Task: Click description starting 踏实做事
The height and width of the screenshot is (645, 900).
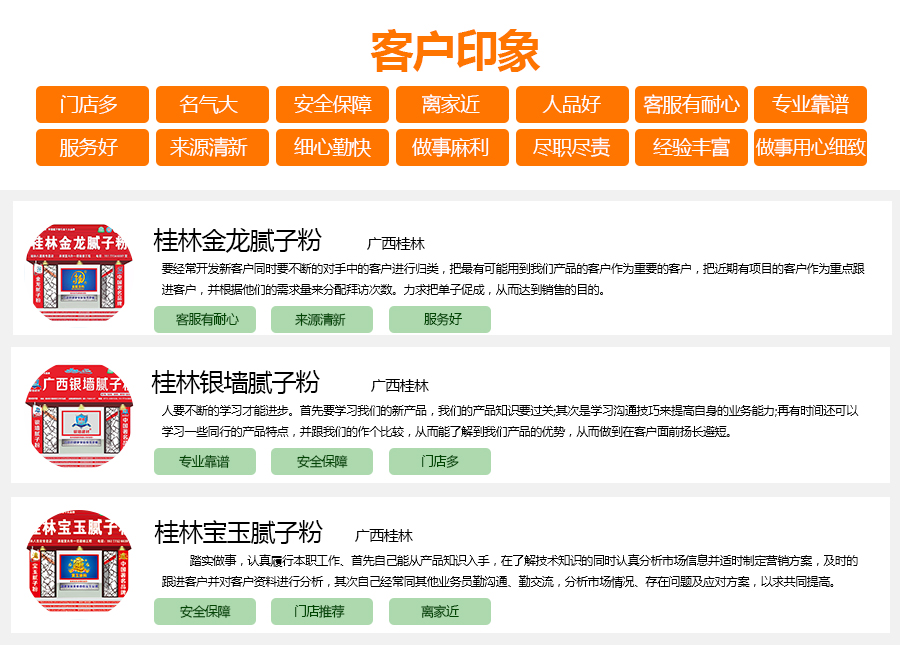Action: tap(510, 571)
